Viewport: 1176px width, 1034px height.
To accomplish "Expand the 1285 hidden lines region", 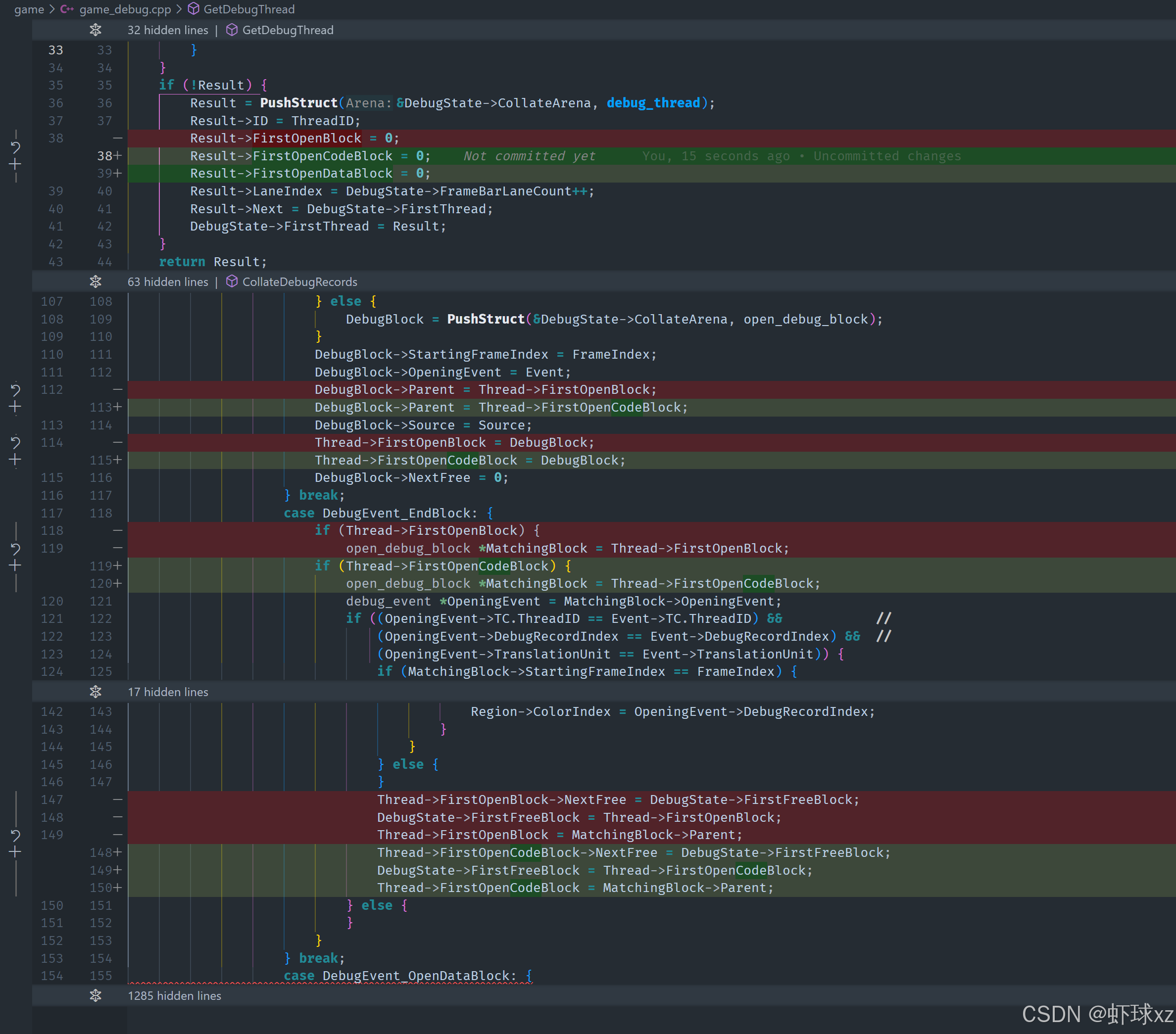I will [x=96, y=995].
